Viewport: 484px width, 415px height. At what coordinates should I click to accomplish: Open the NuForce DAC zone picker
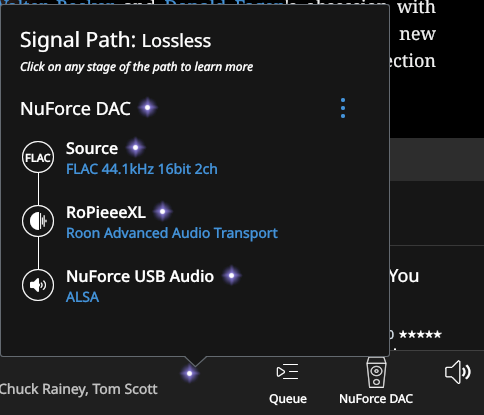(x=376, y=381)
